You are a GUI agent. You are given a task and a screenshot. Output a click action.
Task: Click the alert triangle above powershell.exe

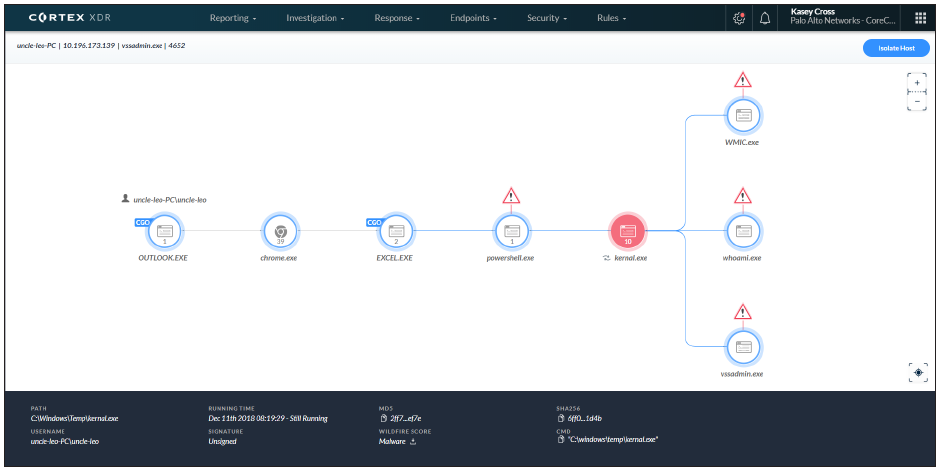(511, 196)
